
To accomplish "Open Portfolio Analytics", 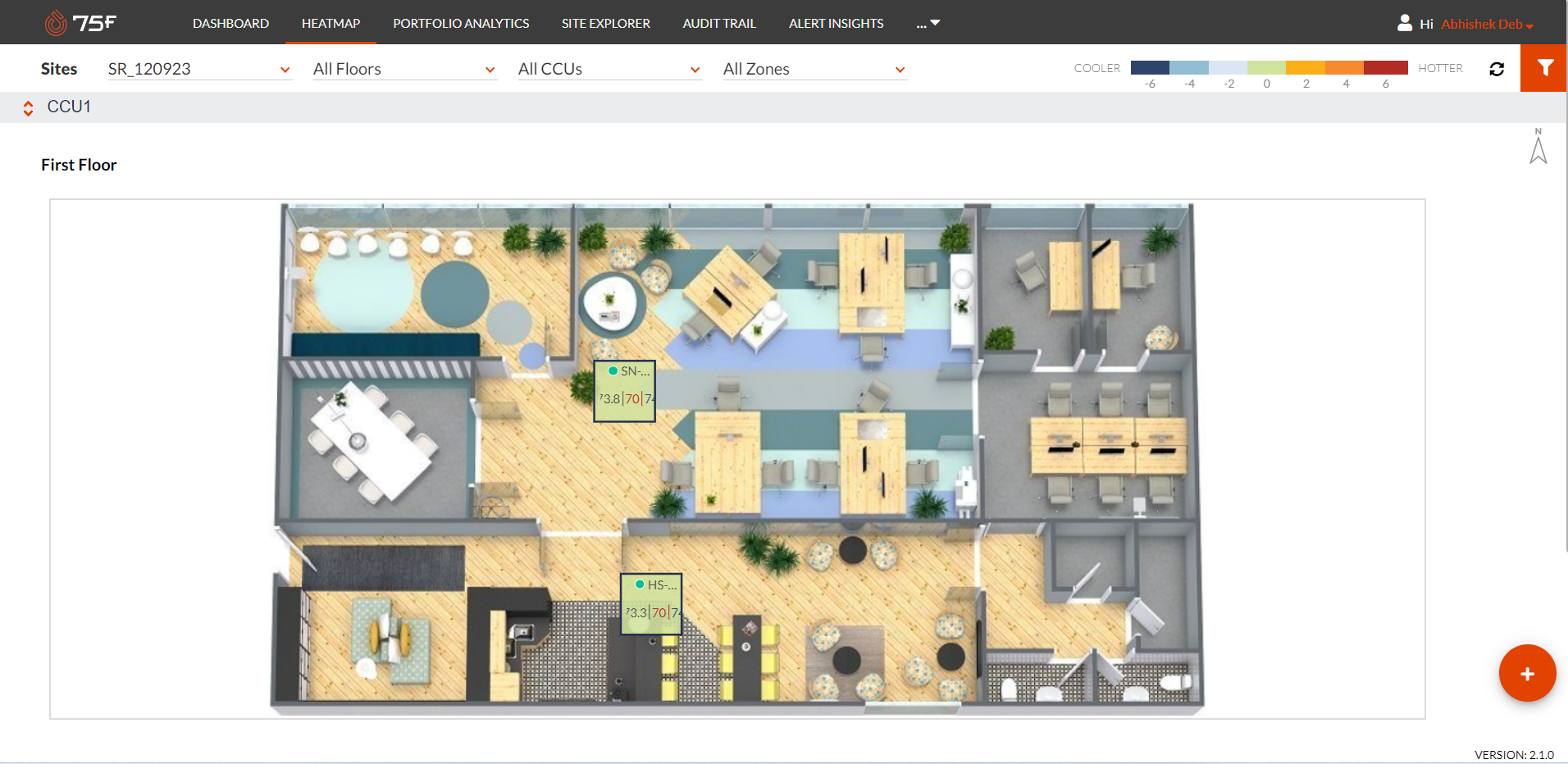I will [x=461, y=23].
